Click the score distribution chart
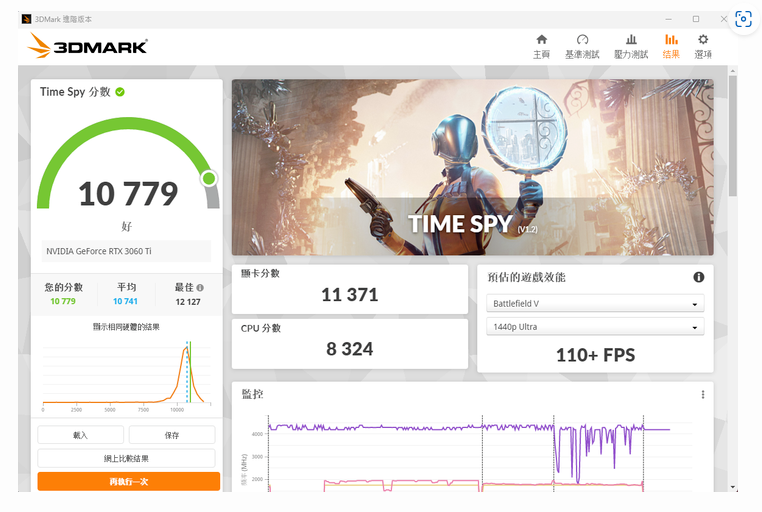 (126, 374)
